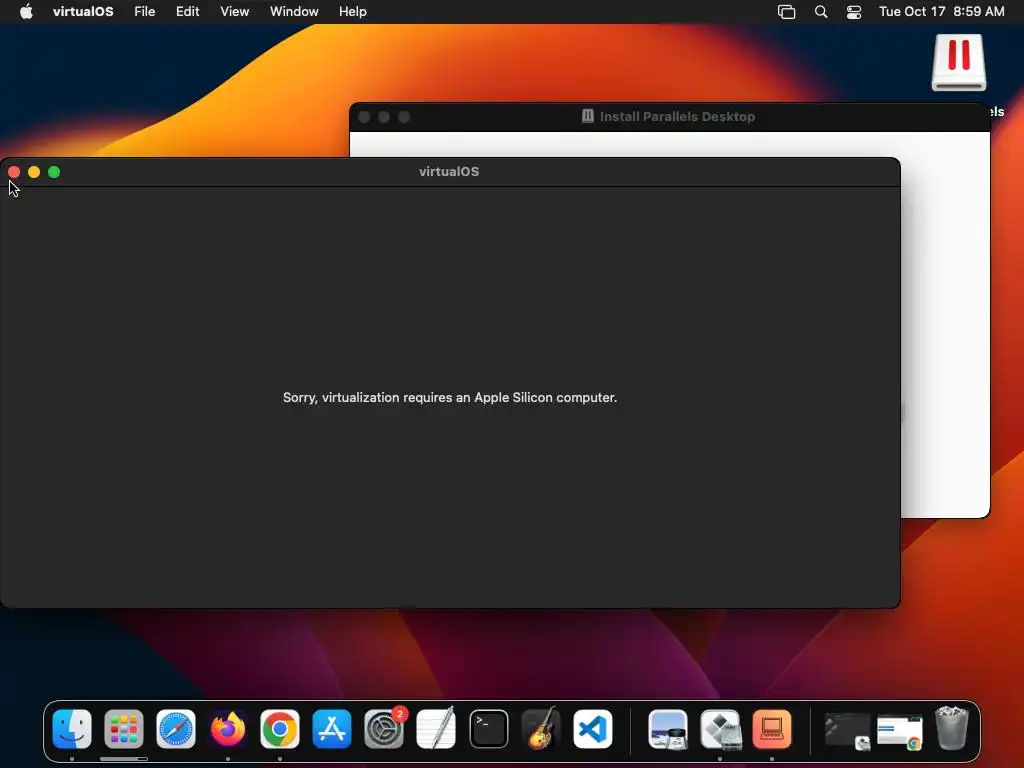Open System Settings with badge 2
The width and height of the screenshot is (1024, 768).
click(x=384, y=729)
